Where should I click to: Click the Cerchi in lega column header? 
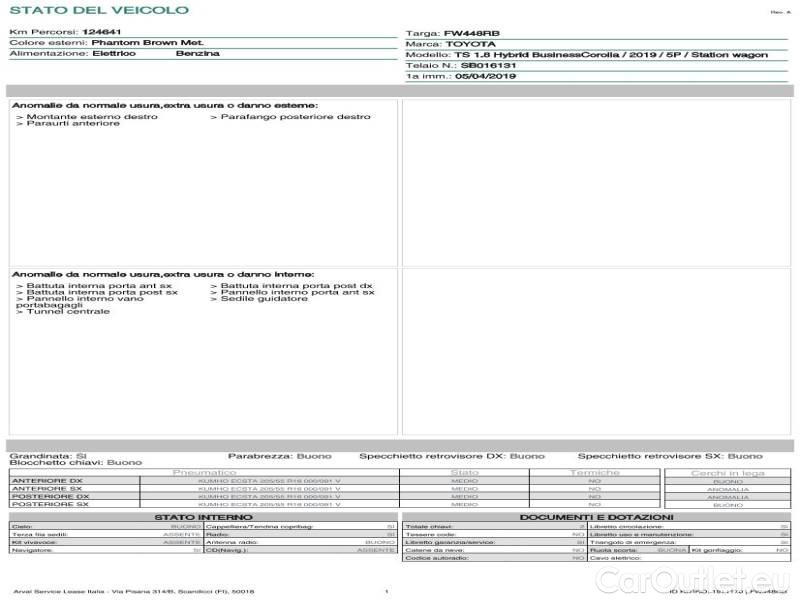point(727,472)
